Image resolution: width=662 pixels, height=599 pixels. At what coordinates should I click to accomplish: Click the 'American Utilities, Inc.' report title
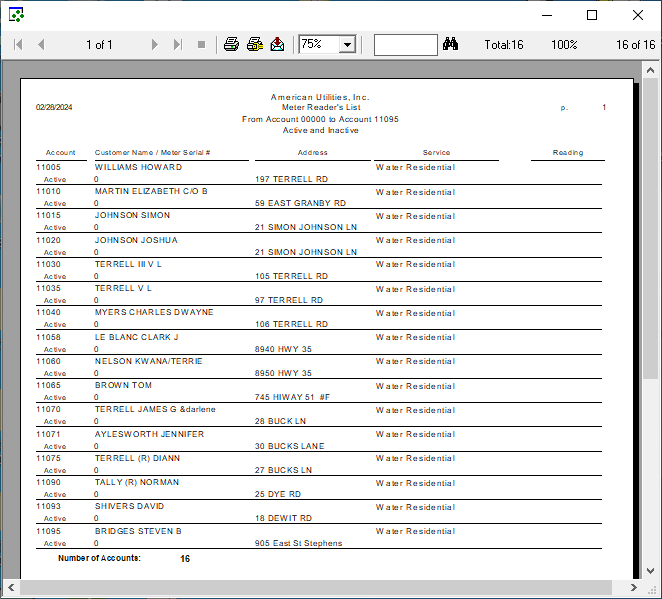coord(320,97)
